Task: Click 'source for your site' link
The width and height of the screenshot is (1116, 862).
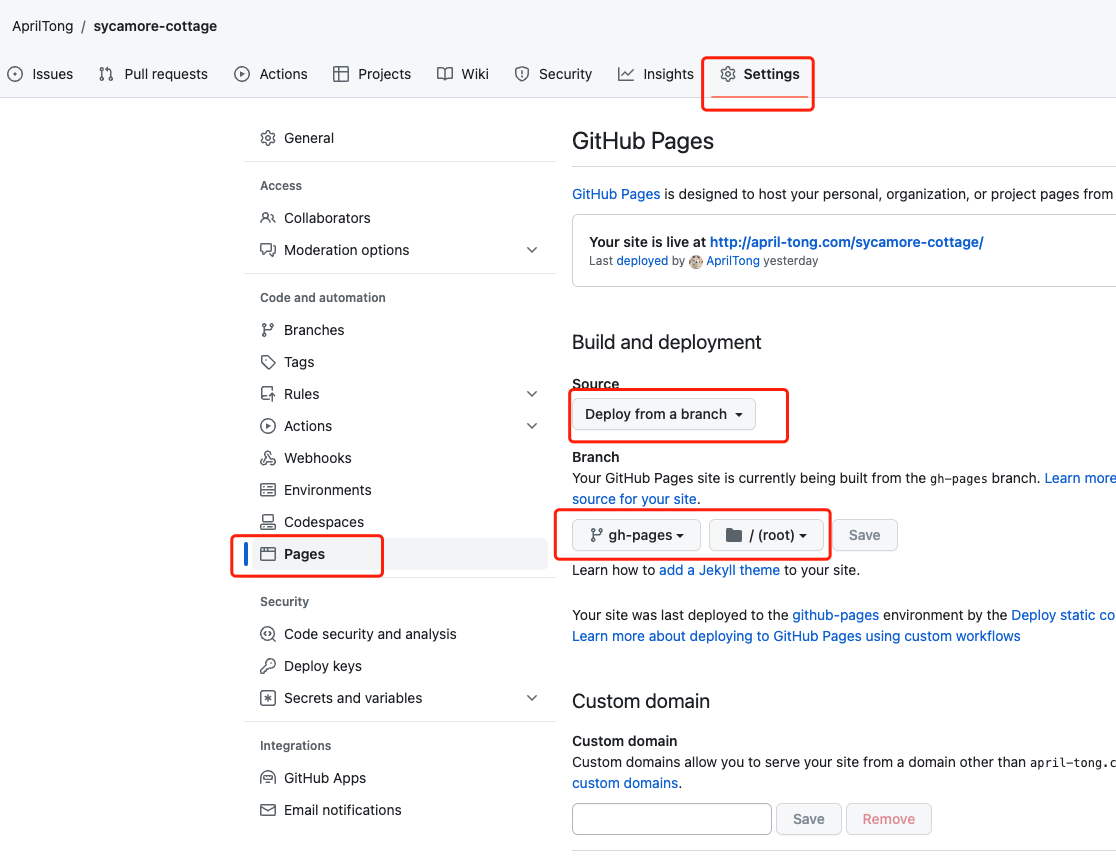Action: (634, 499)
